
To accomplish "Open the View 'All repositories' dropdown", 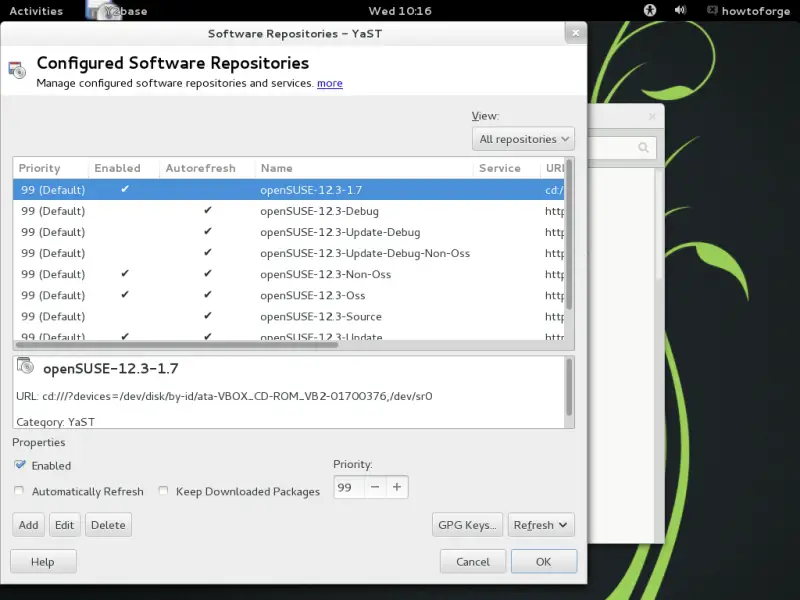I will (523, 139).
